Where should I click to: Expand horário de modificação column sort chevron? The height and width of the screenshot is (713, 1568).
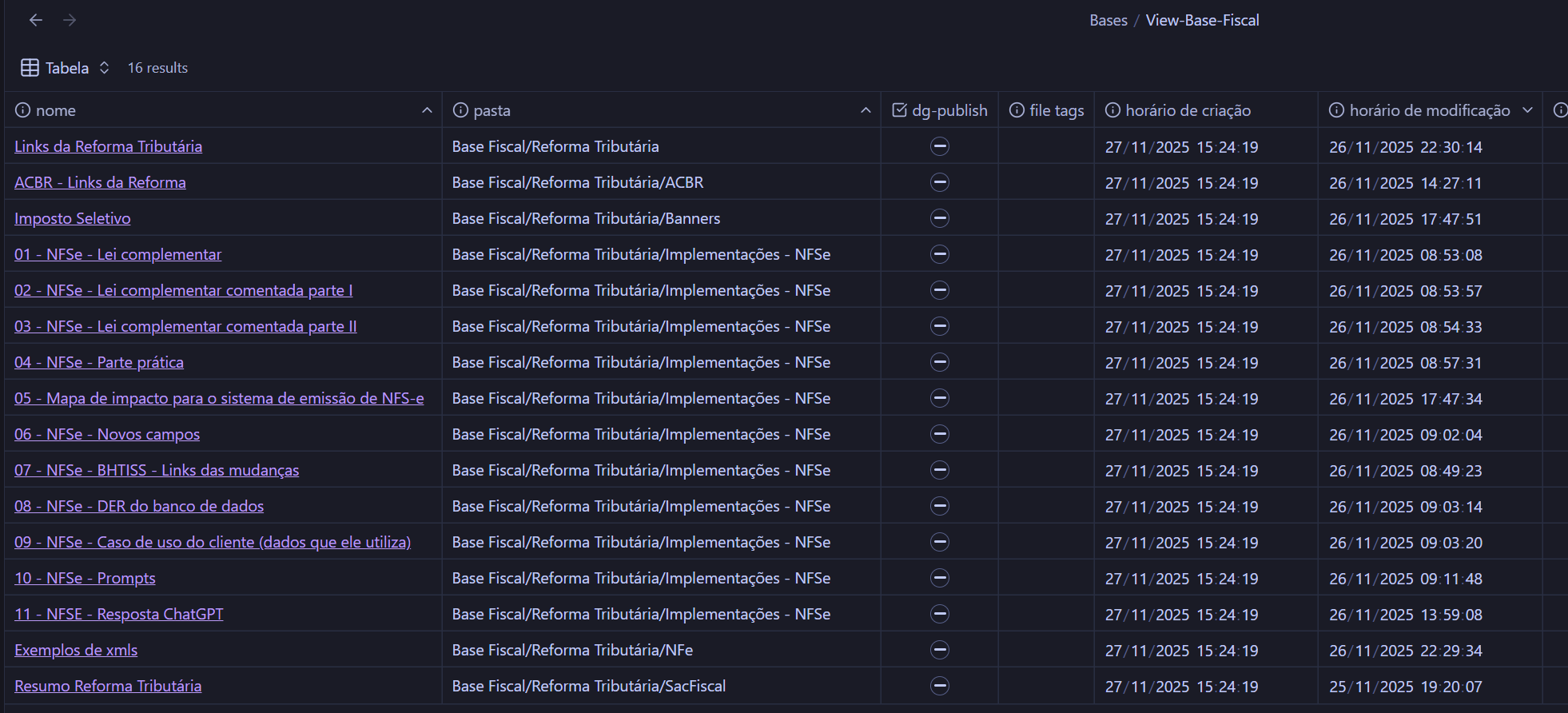[1527, 110]
